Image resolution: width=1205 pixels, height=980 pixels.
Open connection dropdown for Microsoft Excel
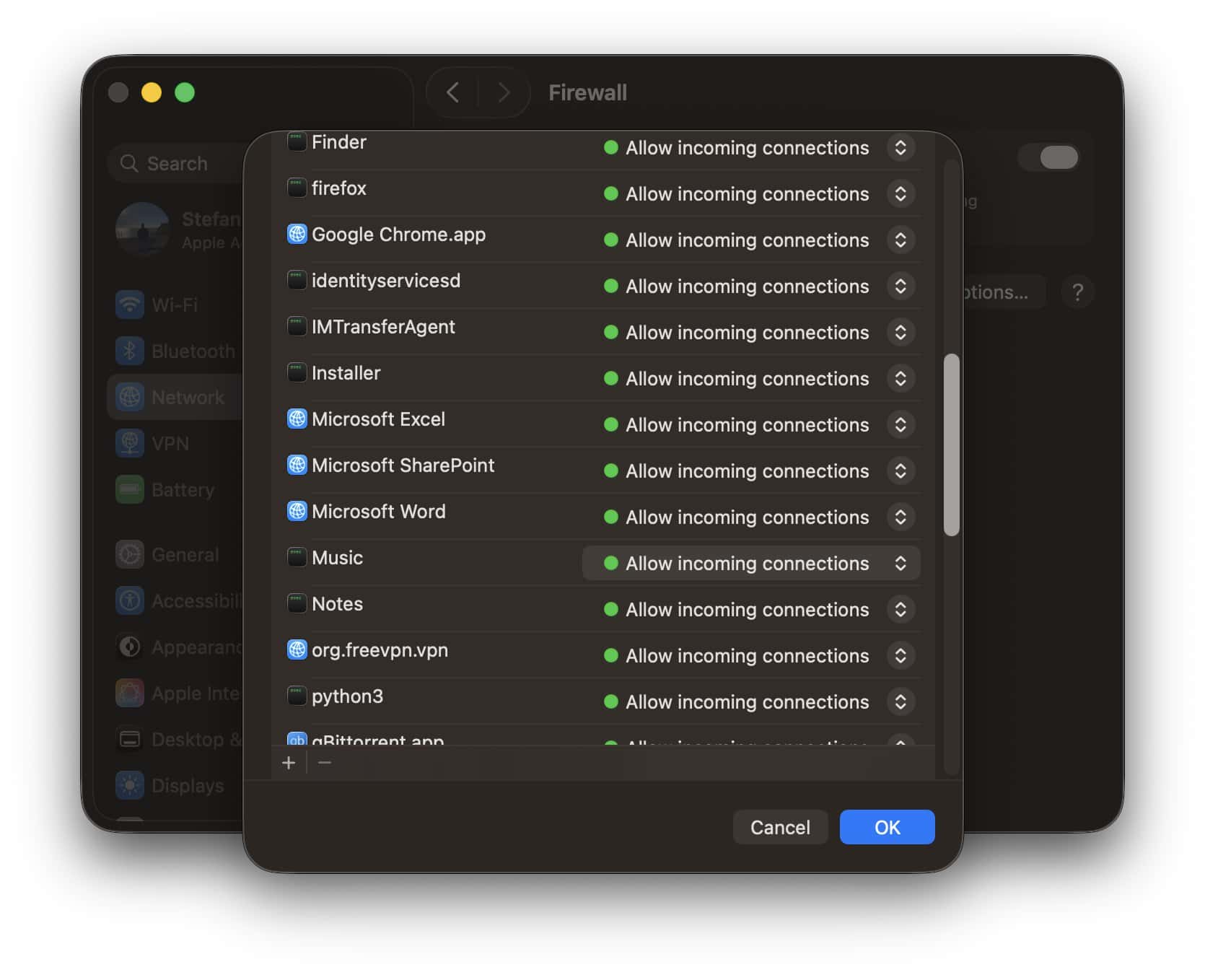tap(901, 424)
